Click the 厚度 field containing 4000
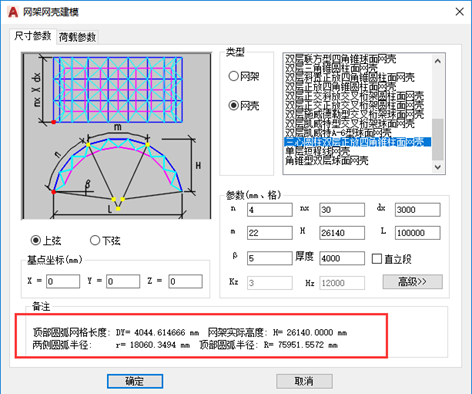 [342, 258]
